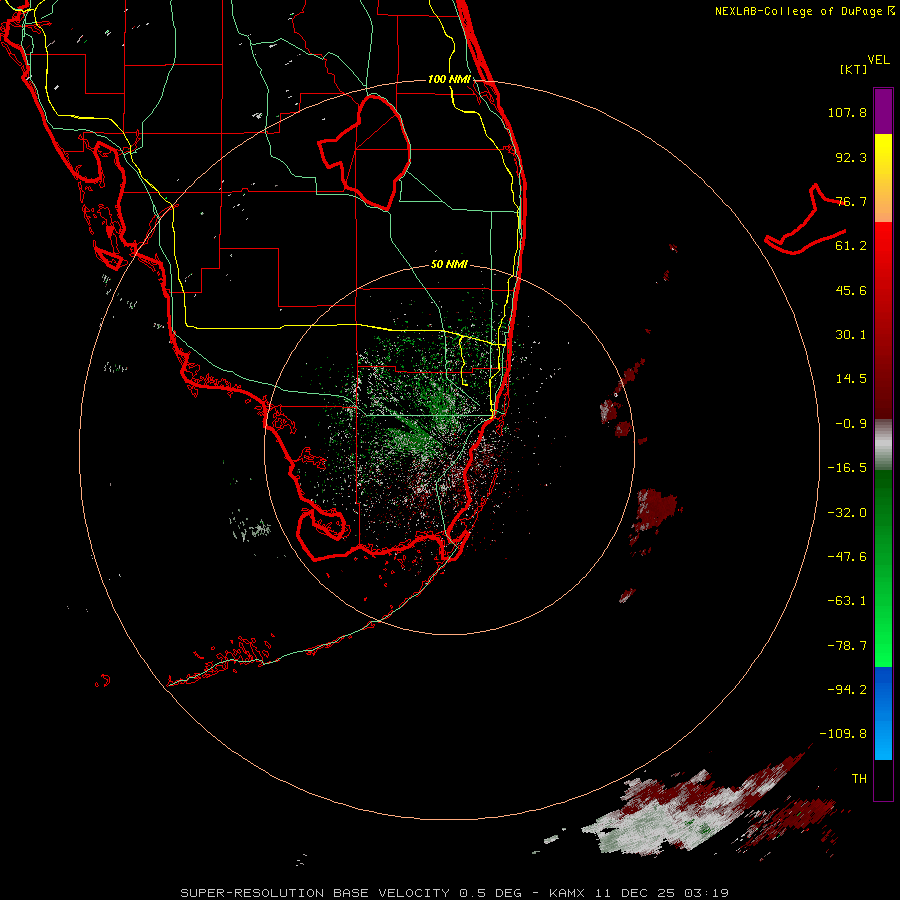Select the 76.7 legend value
This screenshot has width=900, height=900.
(851, 201)
